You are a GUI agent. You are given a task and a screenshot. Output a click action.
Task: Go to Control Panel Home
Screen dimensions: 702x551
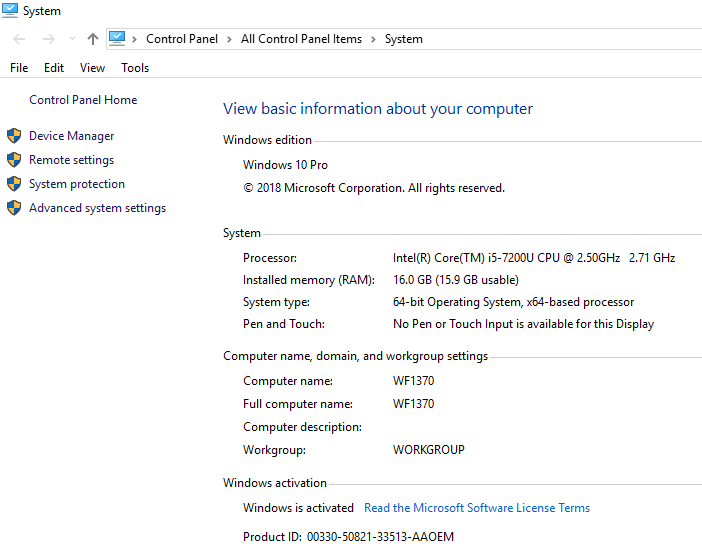(83, 100)
